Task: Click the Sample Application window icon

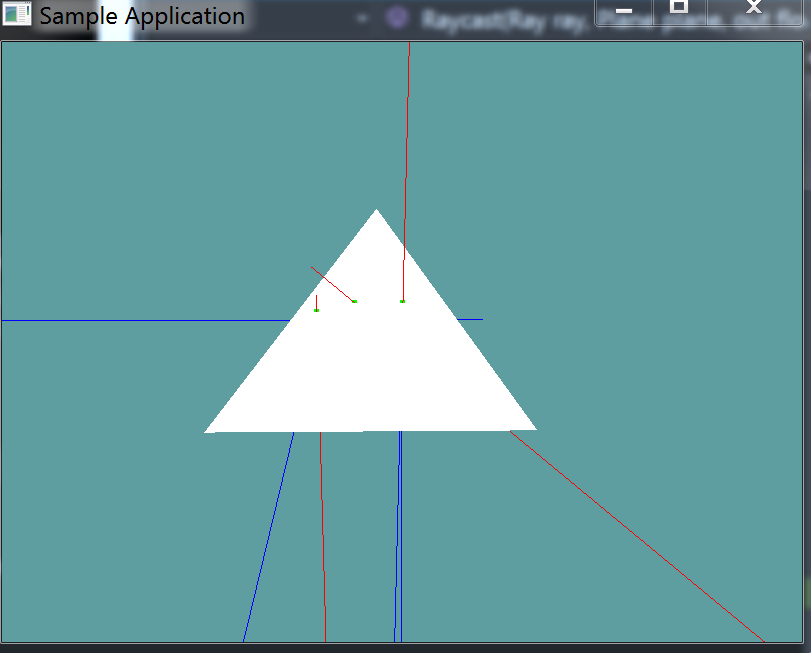Action: [17, 16]
